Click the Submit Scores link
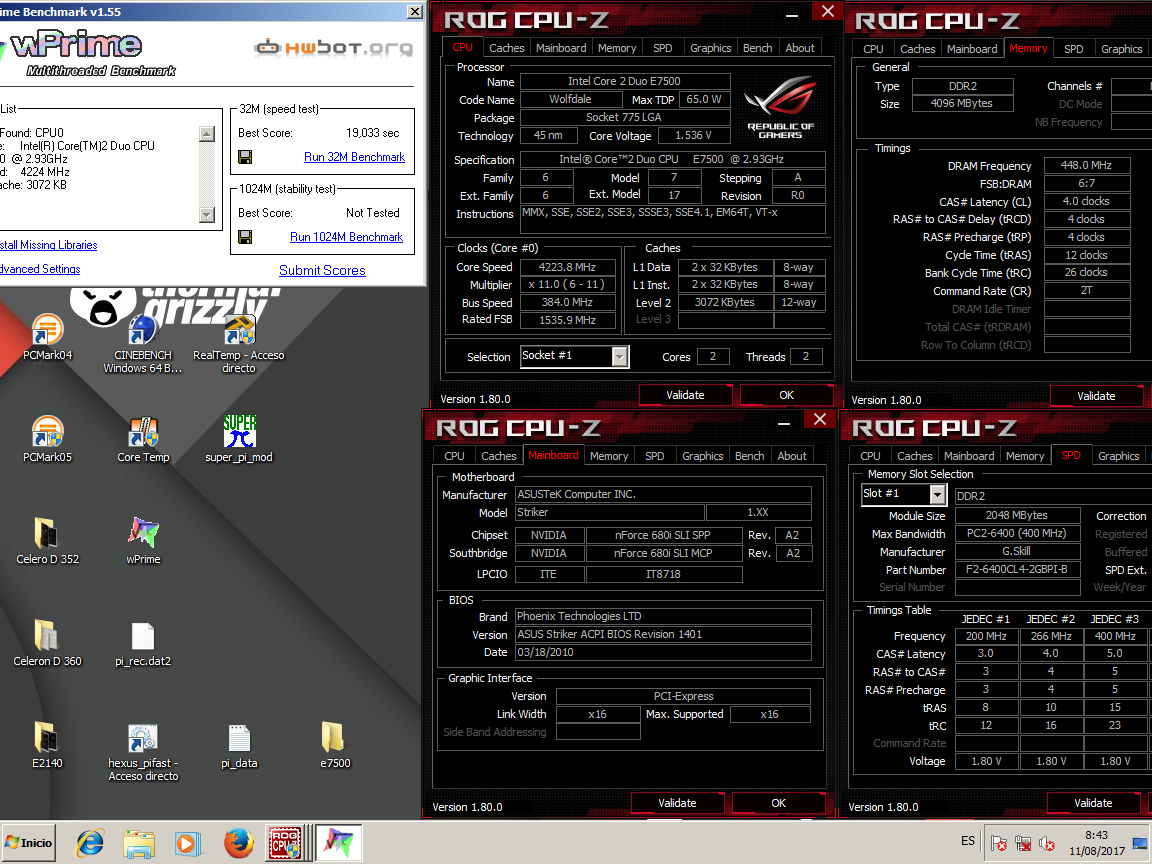1152x864 pixels. pos(322,270)
